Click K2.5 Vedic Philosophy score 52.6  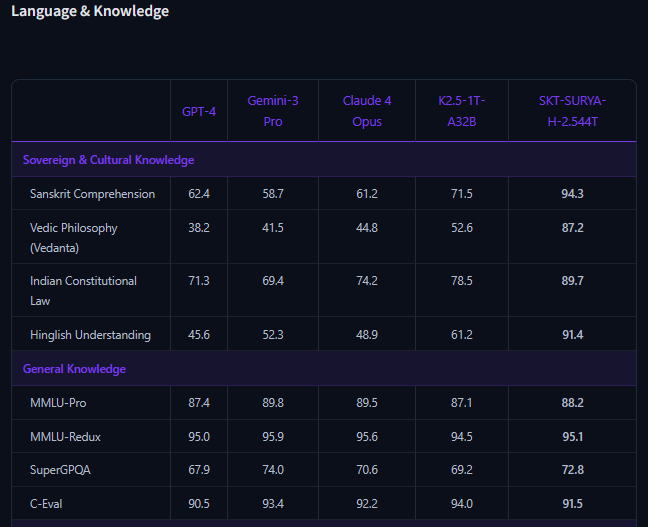coord(462,228)
